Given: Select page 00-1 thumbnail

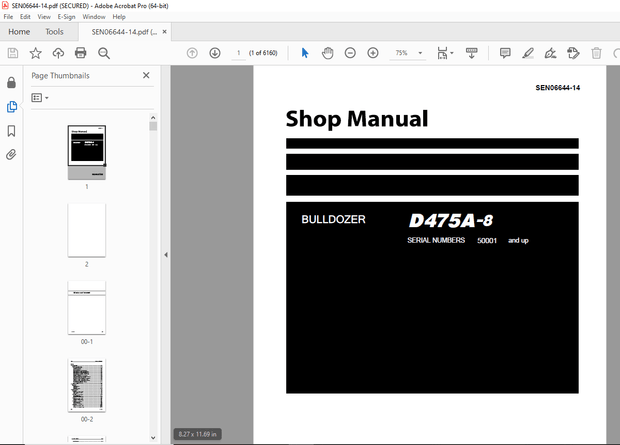Looking at the screenshot, I should (x=87, y=308).
